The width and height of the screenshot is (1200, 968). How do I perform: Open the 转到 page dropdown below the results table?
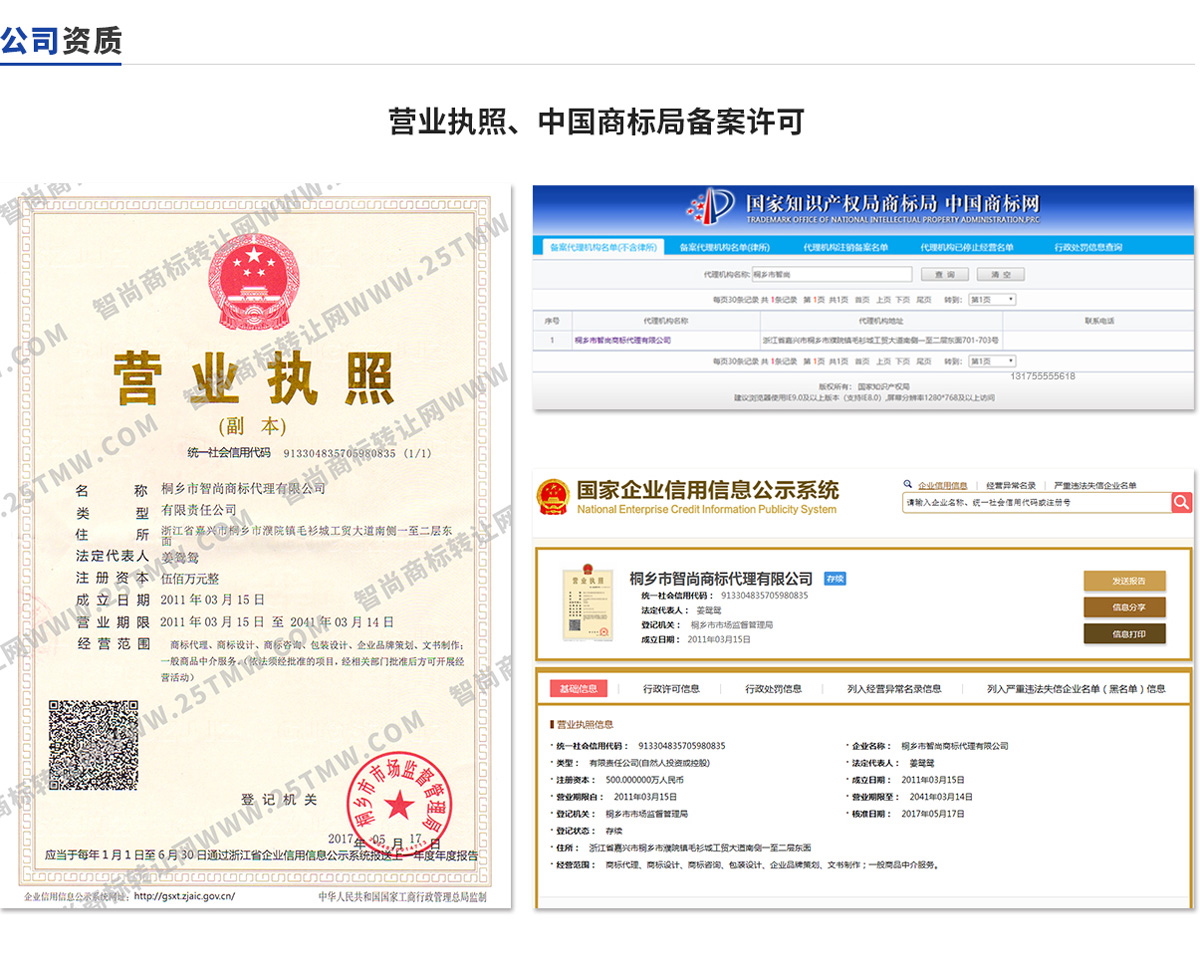993,361
